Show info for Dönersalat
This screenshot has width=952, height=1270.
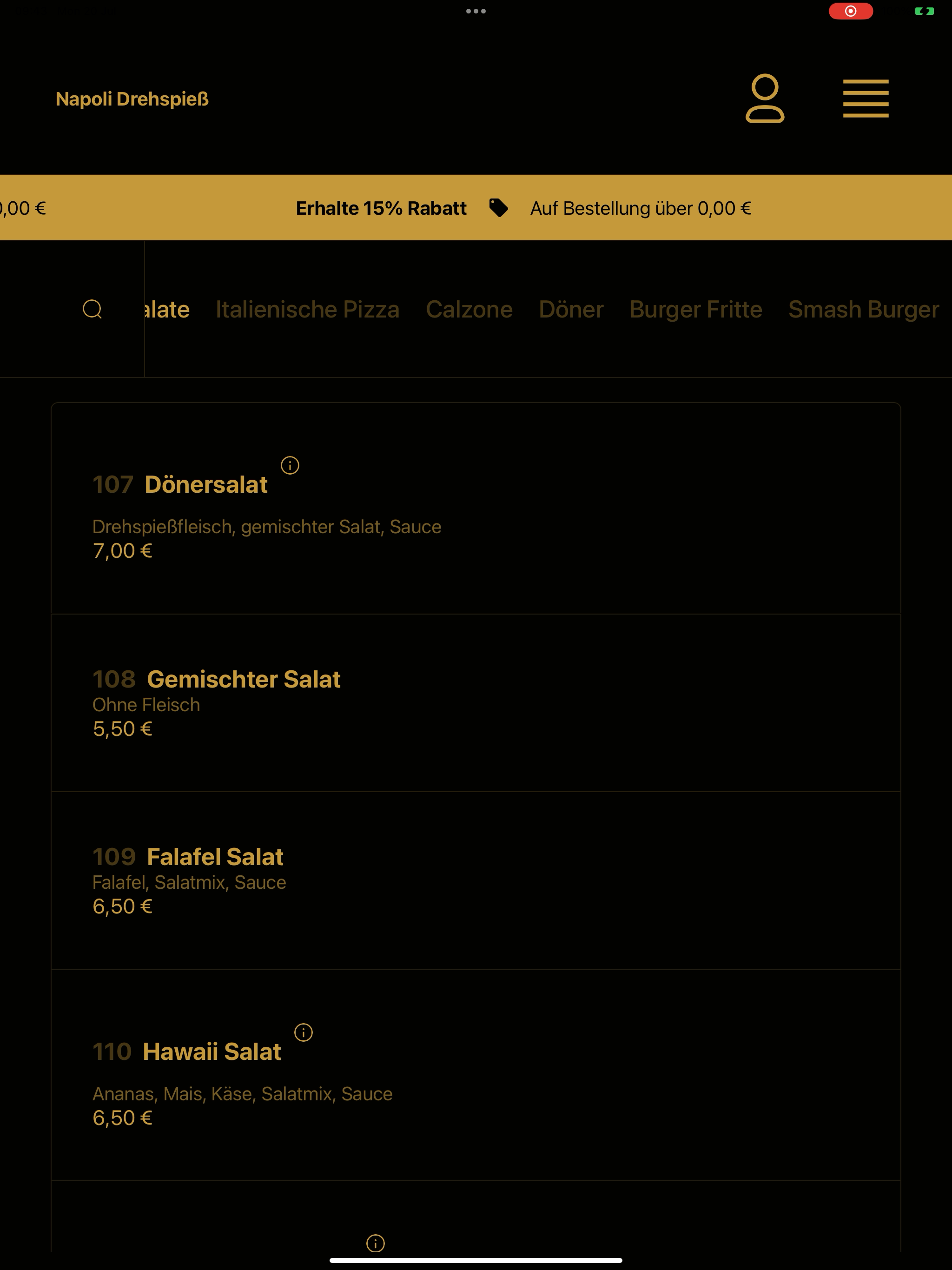pos(290,465)
